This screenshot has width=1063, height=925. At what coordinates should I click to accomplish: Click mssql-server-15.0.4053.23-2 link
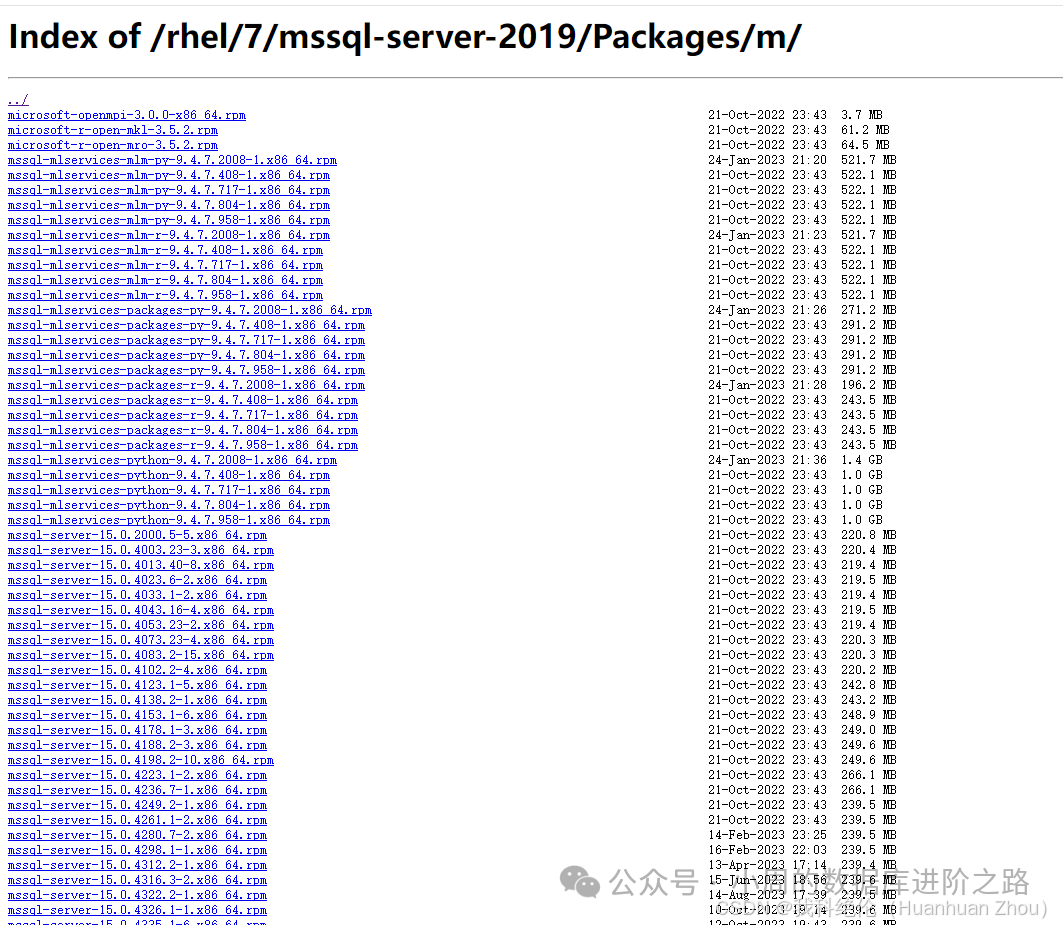[141, 625]
